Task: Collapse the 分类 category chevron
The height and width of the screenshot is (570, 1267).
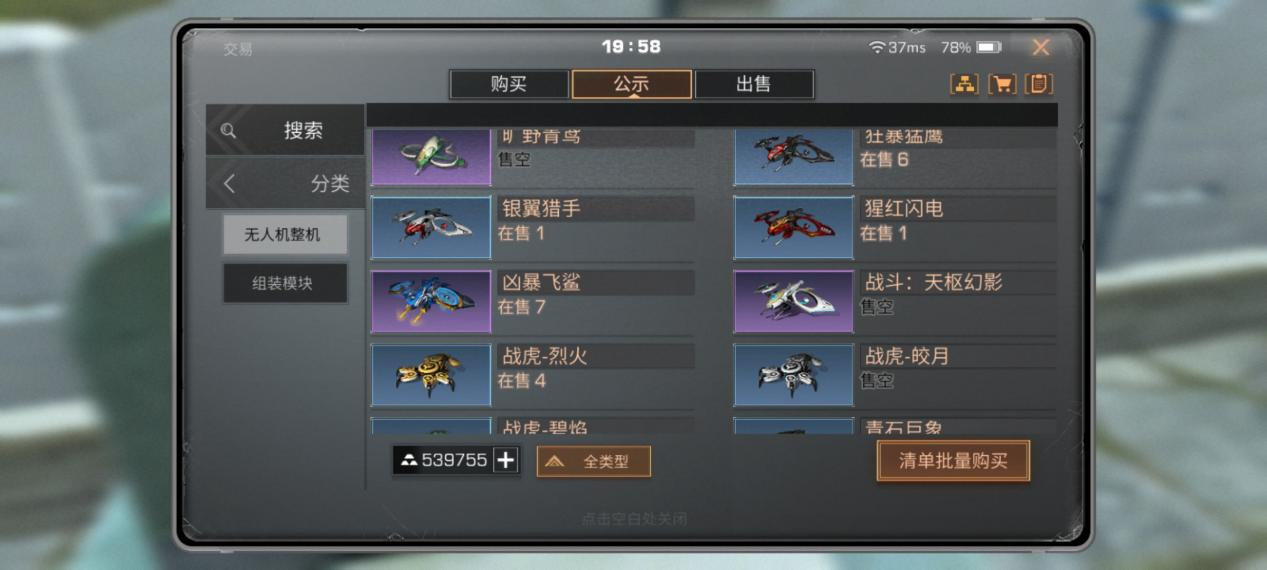Action: [x=230, y=184]
